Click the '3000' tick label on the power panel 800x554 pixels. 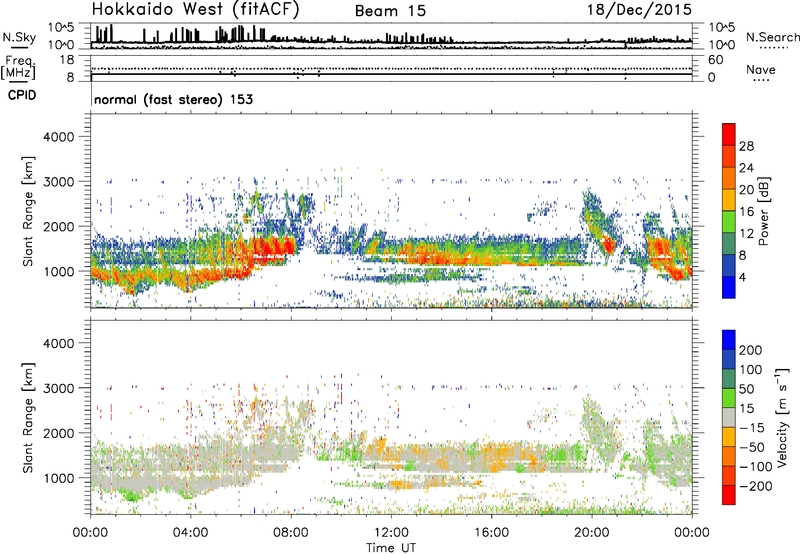(58, 182)
